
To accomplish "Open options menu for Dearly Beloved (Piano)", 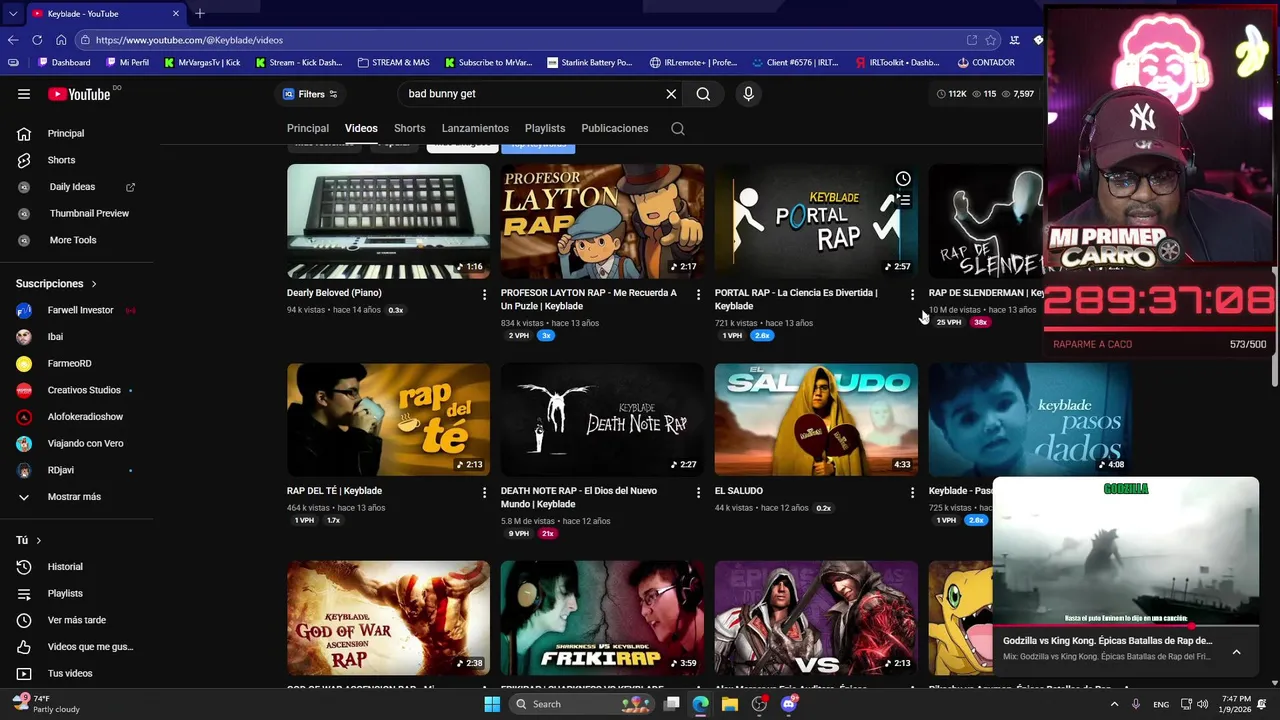I will click(484, 295).
